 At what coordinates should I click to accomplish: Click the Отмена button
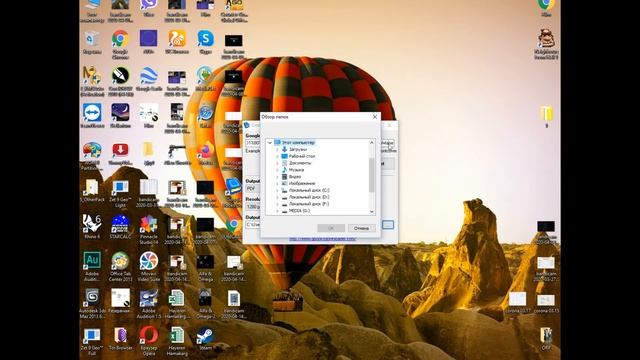coord(361,228)
